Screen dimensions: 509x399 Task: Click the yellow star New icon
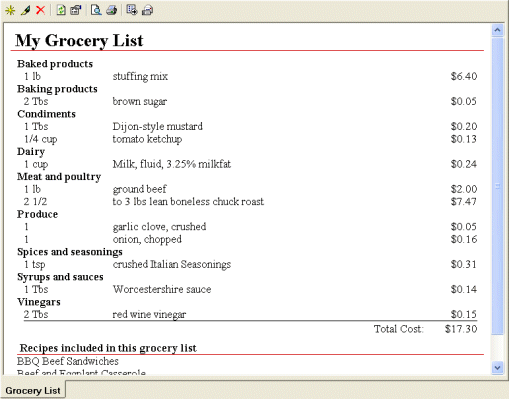[10, 10]
